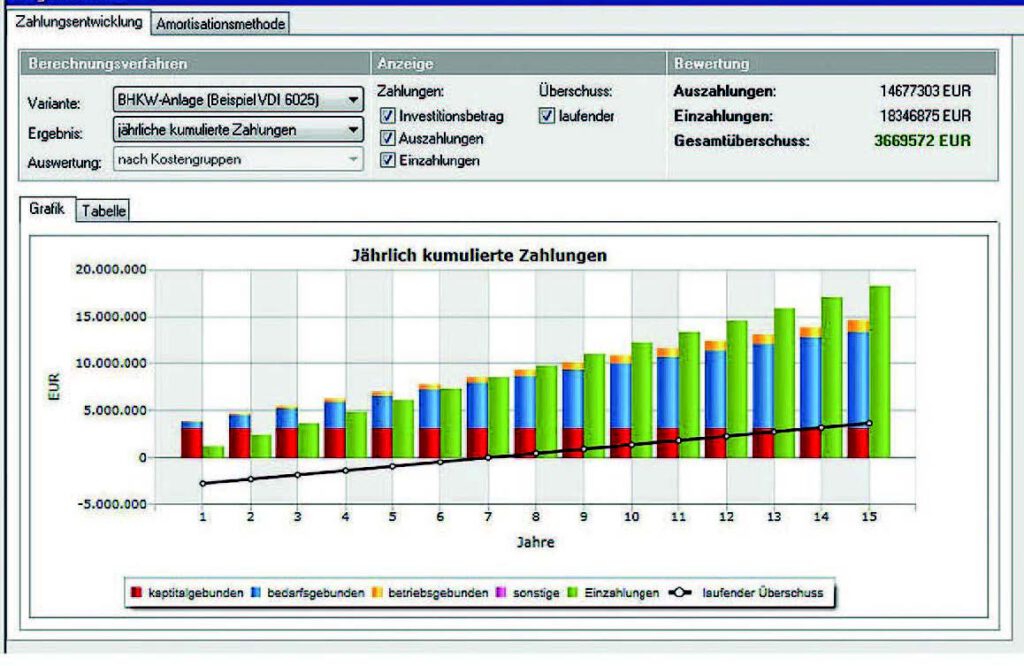The height and width of the screenshot is (666, 1024).
Task: Click the Einzahlungen value 18346875 EUR
Action: (x=925, y=116)
